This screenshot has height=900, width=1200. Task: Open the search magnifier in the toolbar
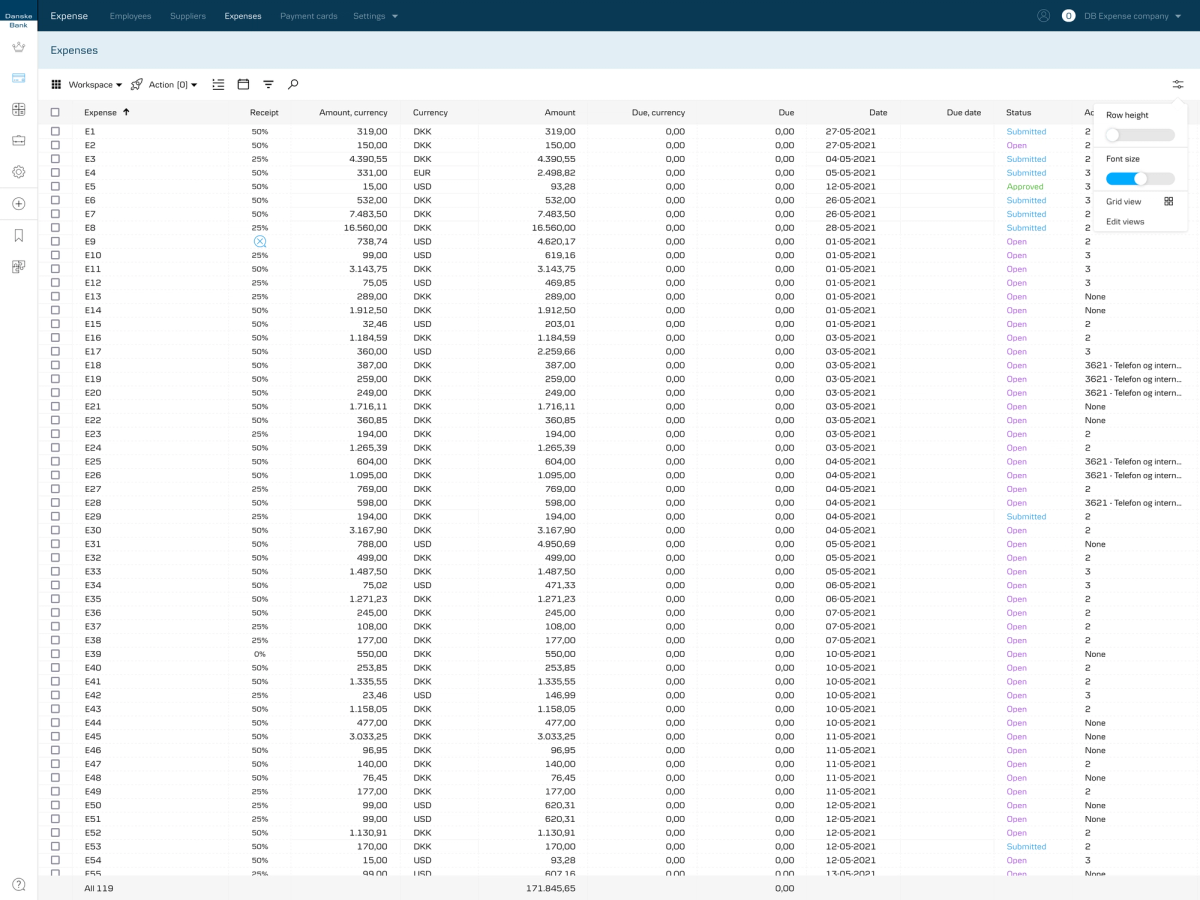pos(293,85)
